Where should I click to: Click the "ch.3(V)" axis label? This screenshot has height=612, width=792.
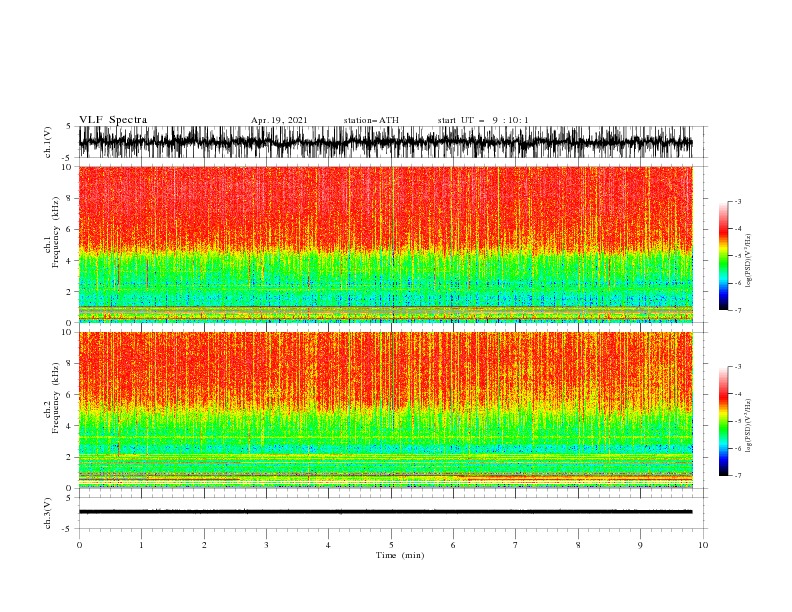coord(48,513)
